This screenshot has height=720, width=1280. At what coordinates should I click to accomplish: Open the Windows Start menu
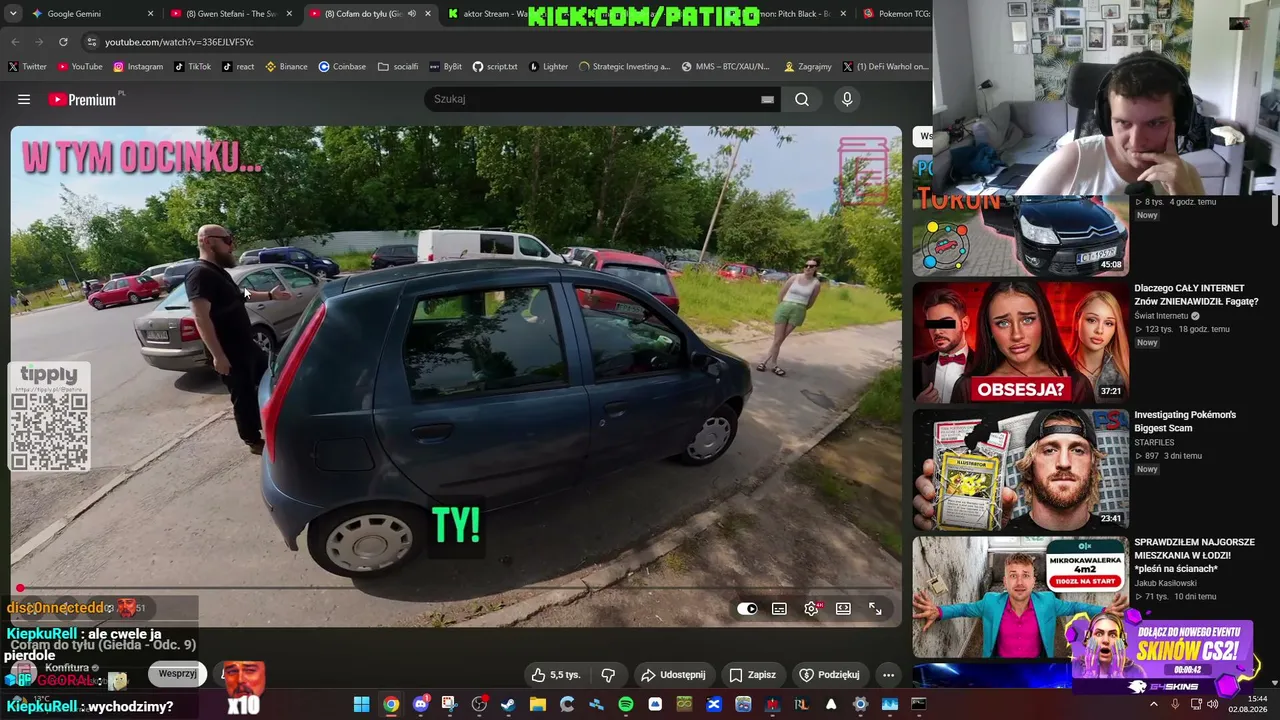pos(362,704)
